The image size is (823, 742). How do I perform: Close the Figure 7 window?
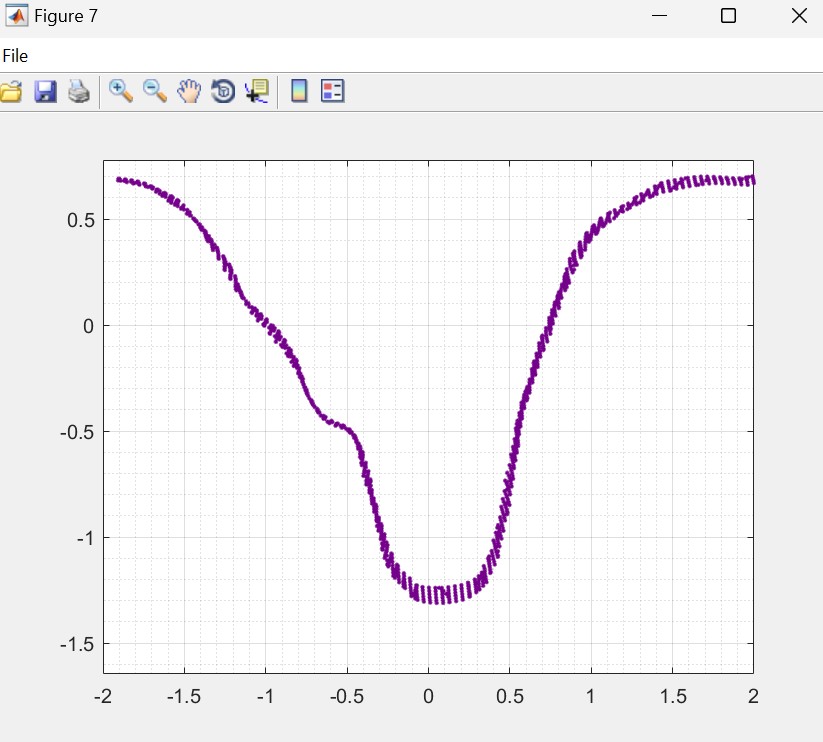[x=798, y=16]
